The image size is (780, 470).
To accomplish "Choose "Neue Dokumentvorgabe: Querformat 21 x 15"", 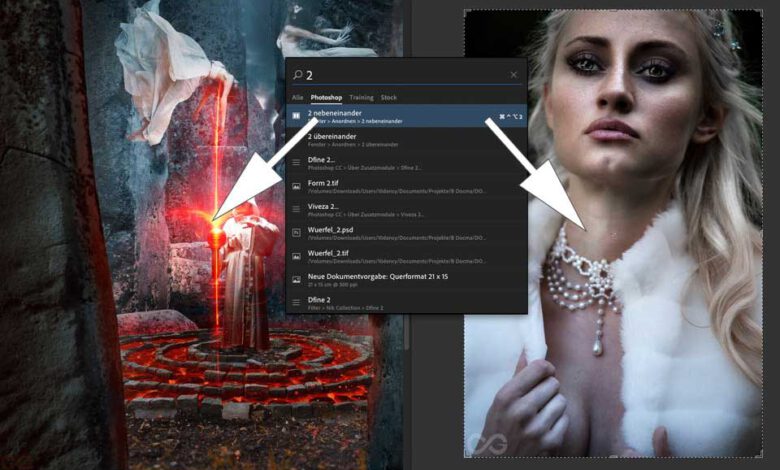I will [406, 280].
